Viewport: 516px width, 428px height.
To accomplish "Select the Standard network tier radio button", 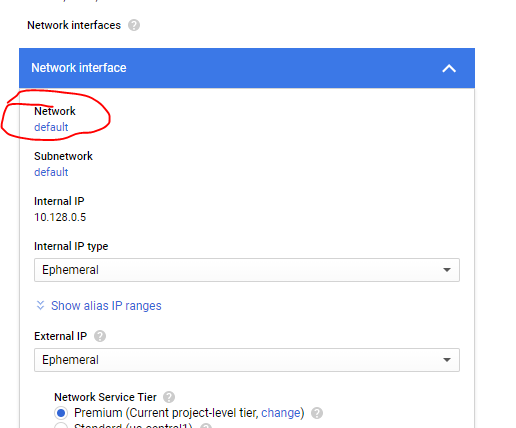I will [61, 425].
